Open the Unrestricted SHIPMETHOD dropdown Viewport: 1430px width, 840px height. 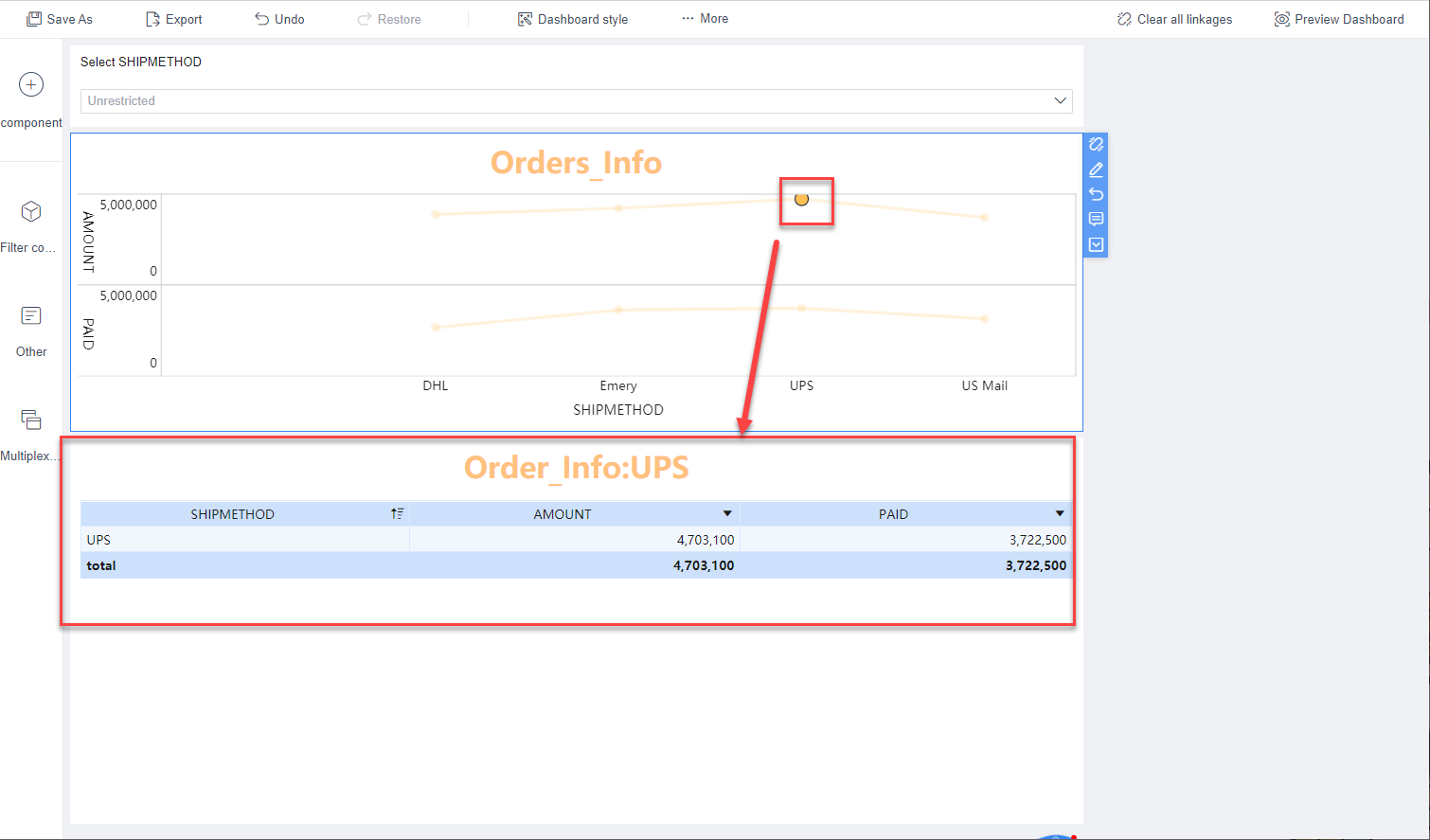[x=576, y=100]
